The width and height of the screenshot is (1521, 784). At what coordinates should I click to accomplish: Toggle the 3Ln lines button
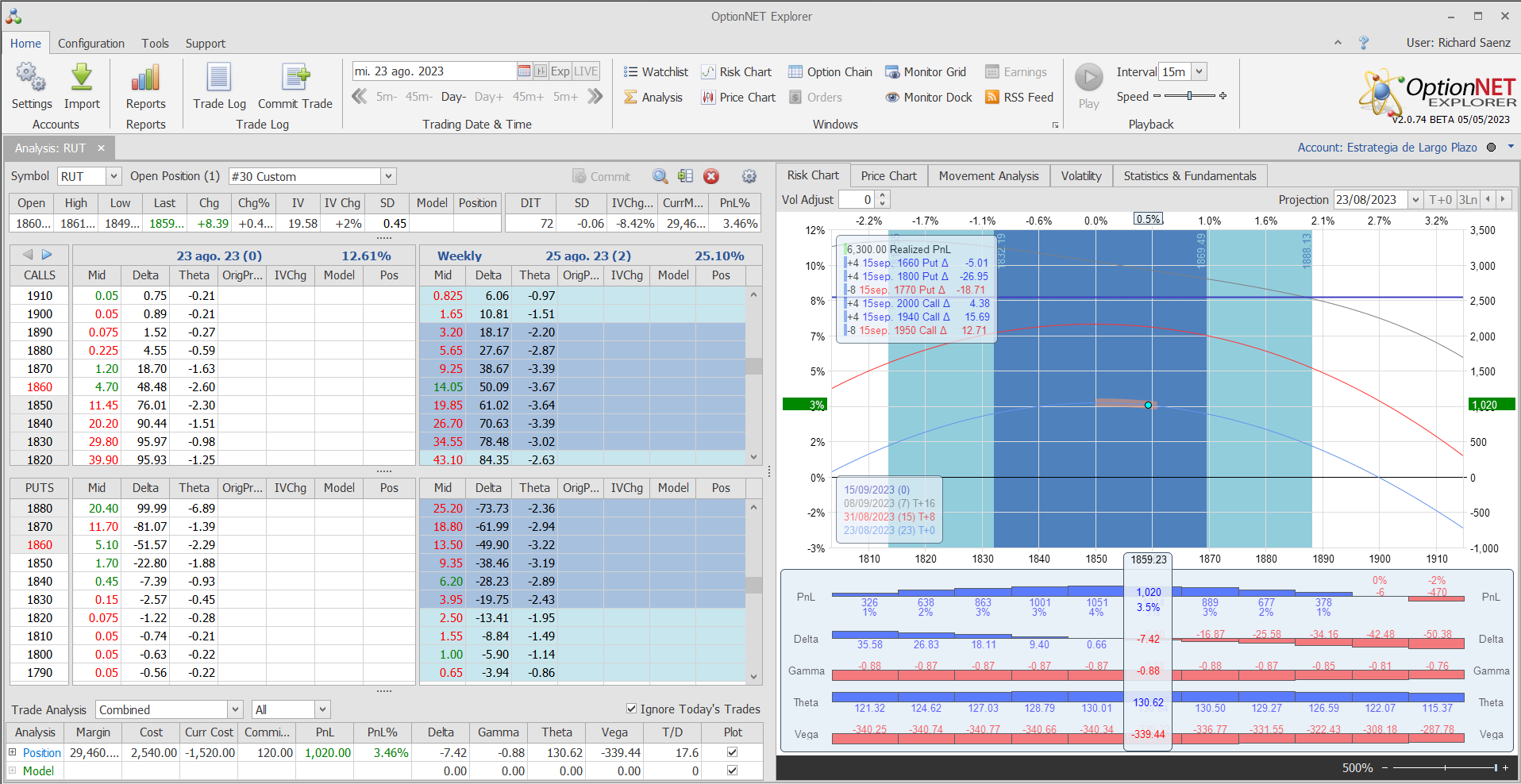[x=1469, y=200]
